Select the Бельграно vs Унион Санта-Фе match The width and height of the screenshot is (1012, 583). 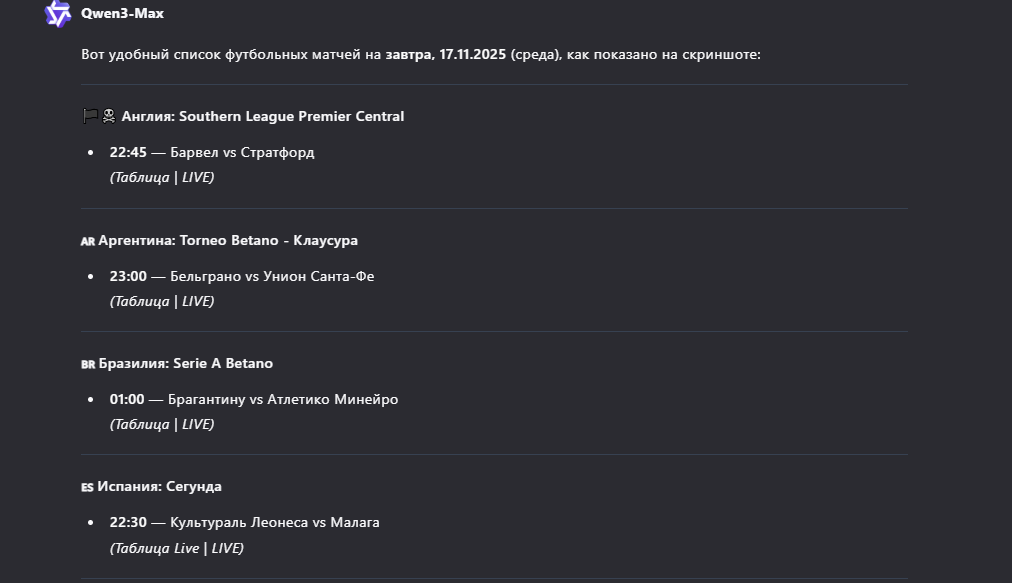[272, 277]
